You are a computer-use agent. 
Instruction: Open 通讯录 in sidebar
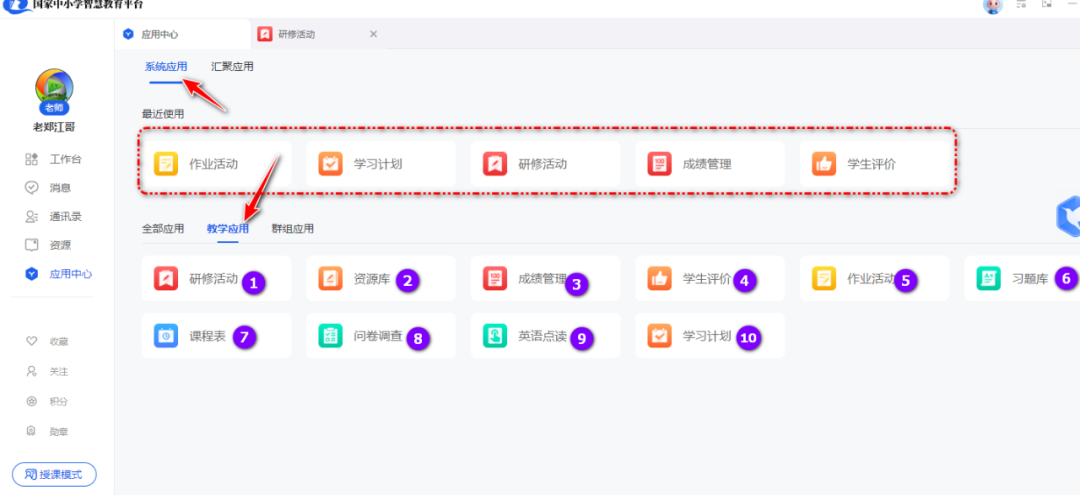53,216
